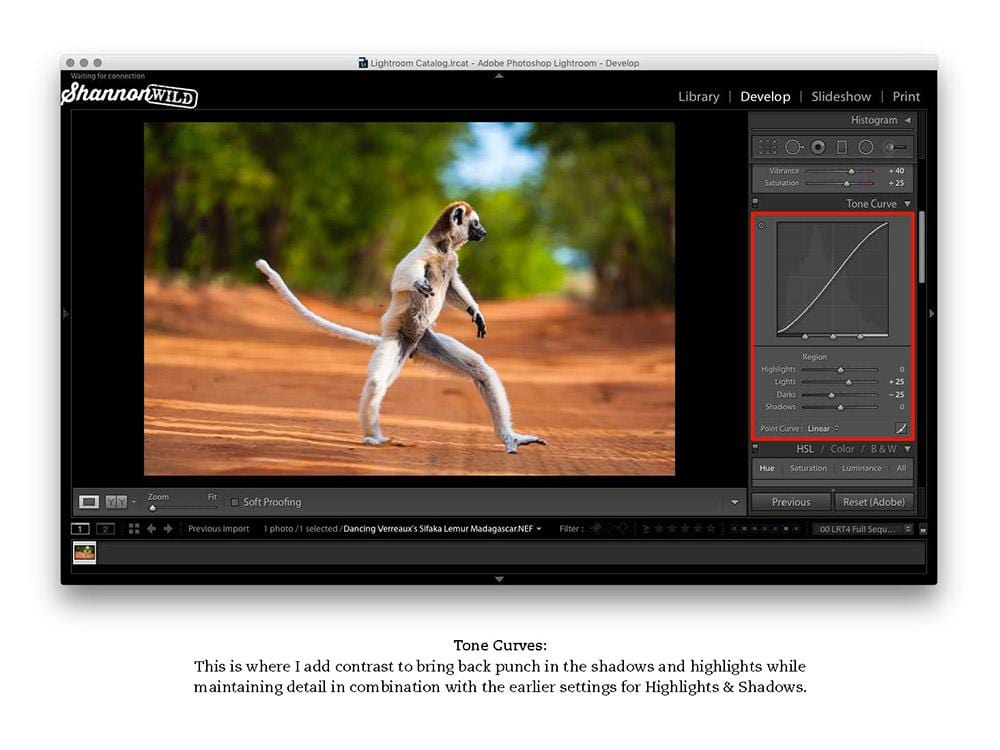Switch to Before/After comparison view
The width and height of the screenshot is (1000, 750).
116,502
